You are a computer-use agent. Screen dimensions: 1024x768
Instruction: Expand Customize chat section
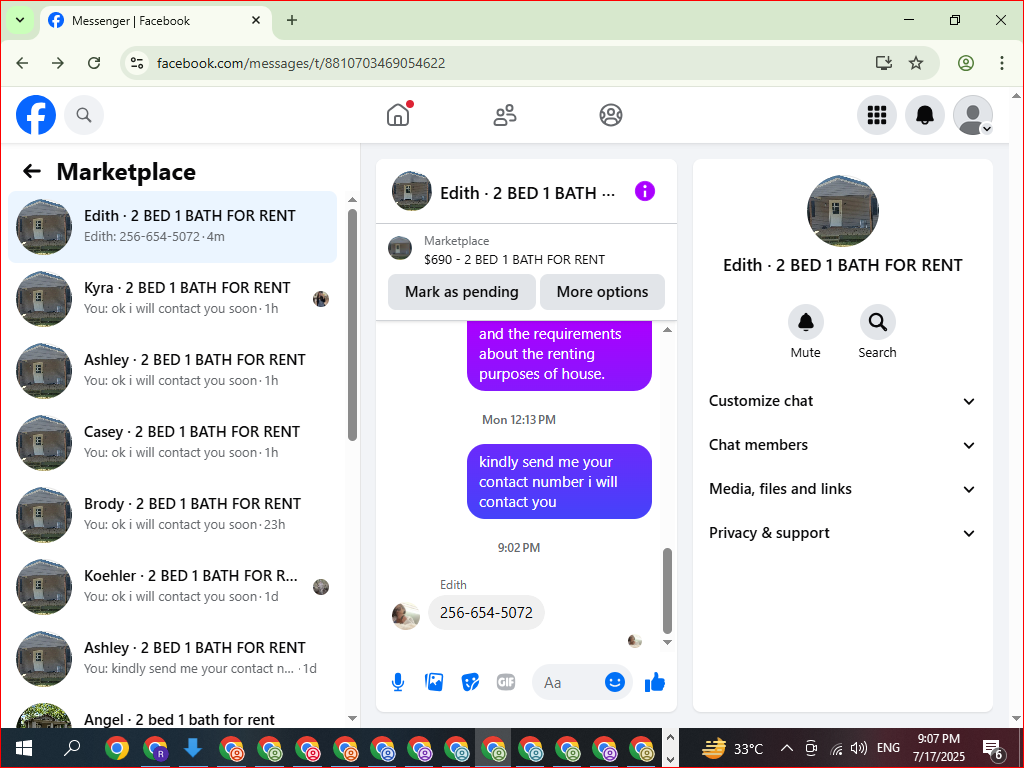coord(842,401)
